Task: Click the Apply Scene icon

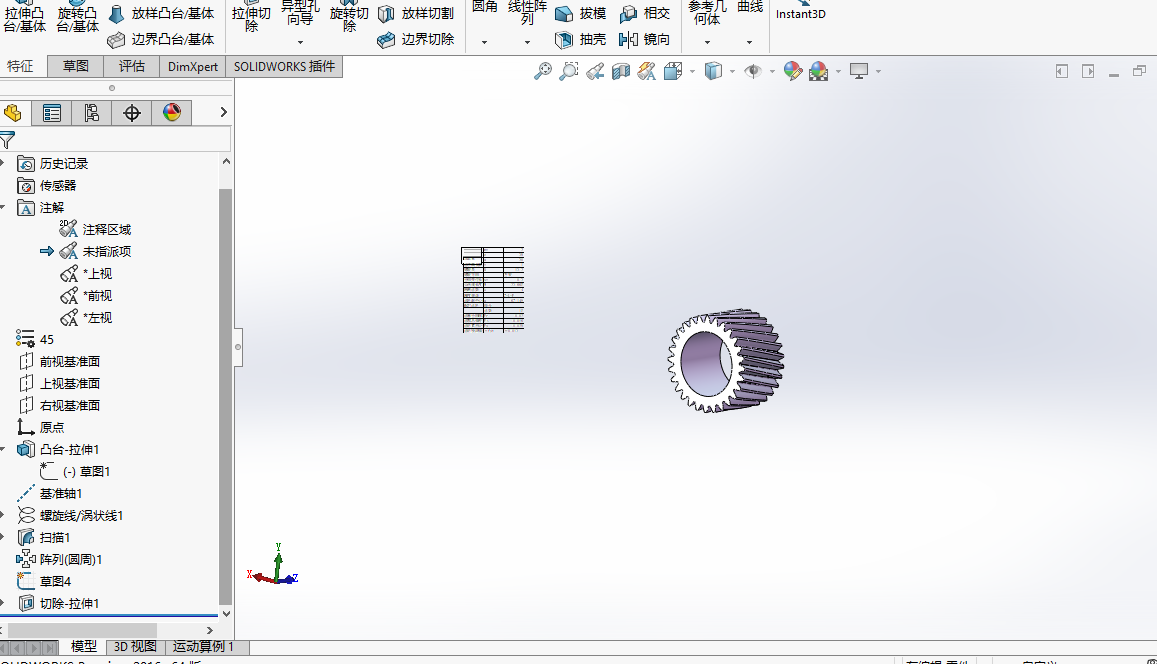Action: (x=818, y=71)
